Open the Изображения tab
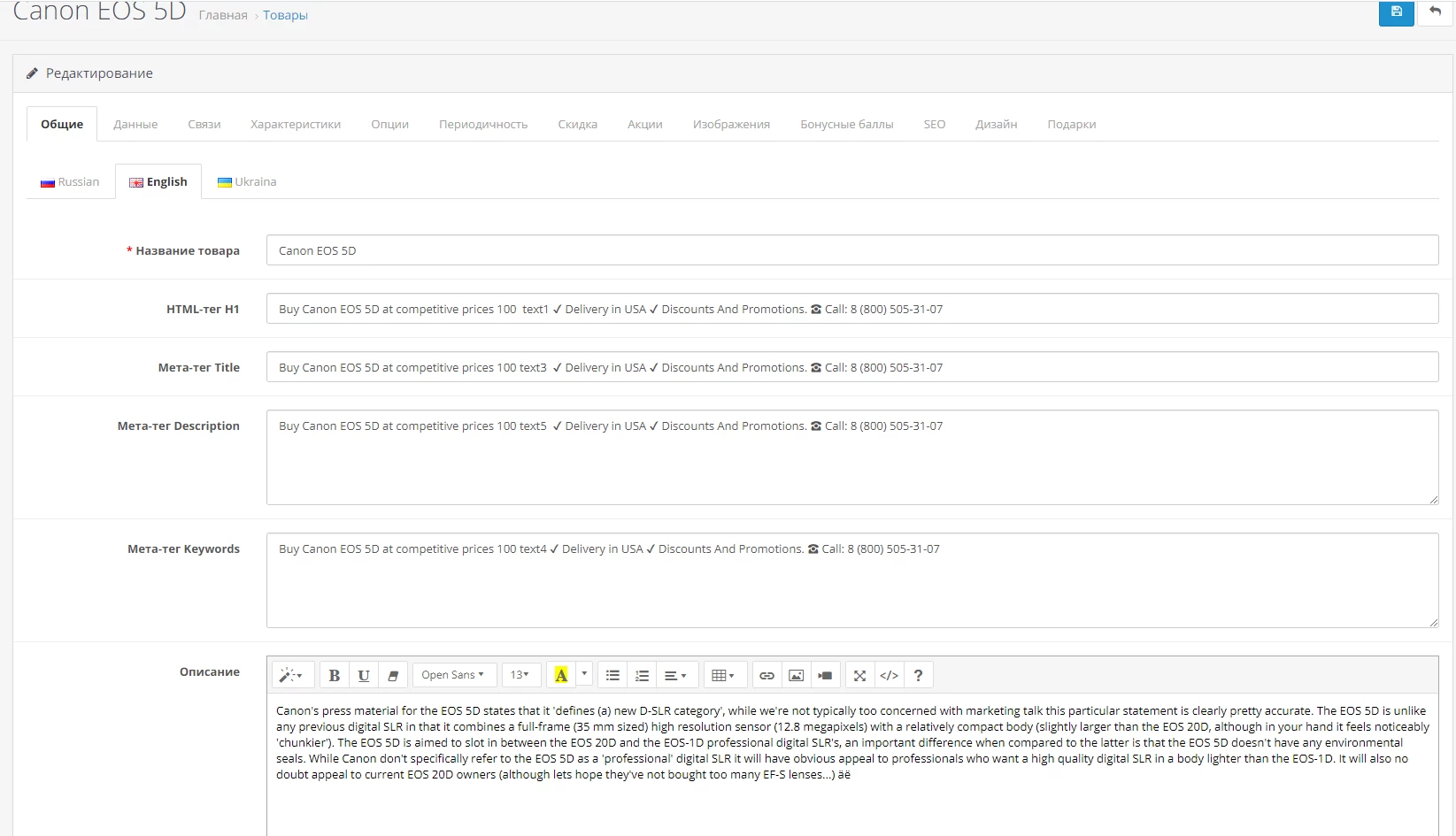Viewport: 1456px width, 836px height. tap(732, 124)
